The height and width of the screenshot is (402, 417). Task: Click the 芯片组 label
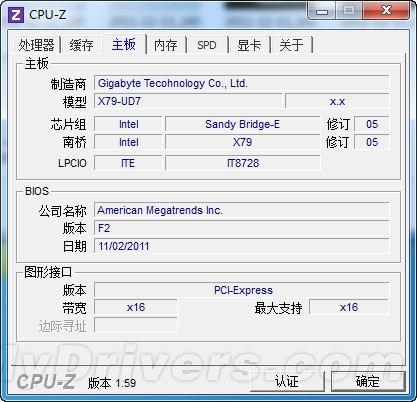tap(68, 125)
